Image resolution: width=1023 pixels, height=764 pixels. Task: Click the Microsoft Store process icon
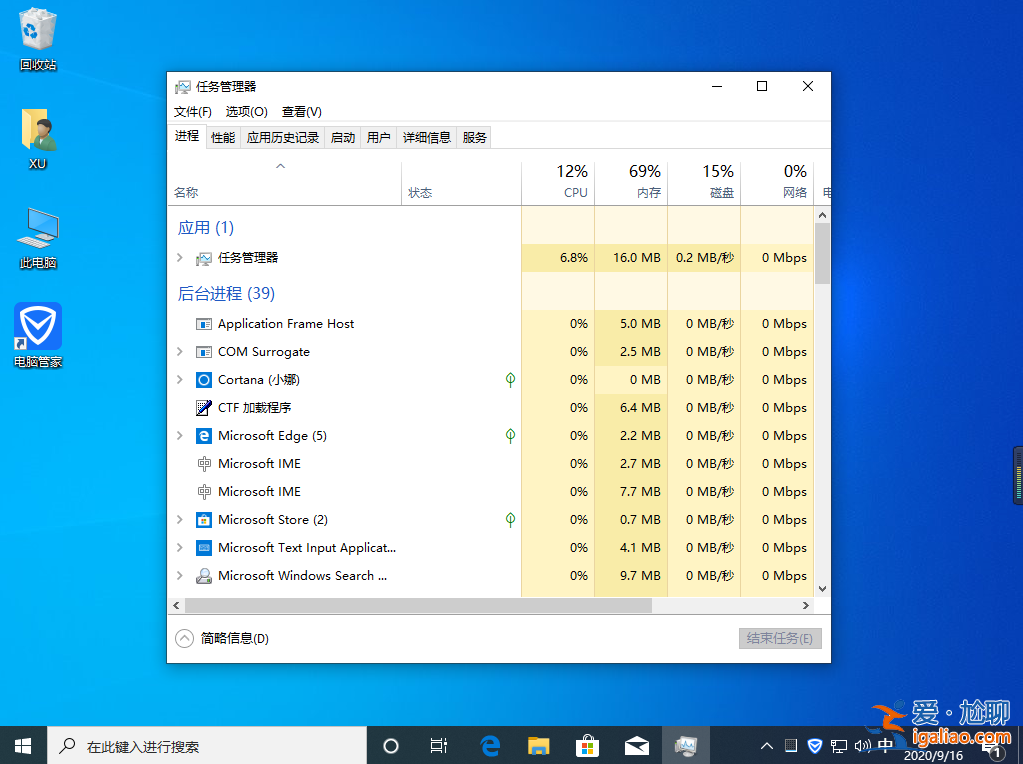coord(202,519)
